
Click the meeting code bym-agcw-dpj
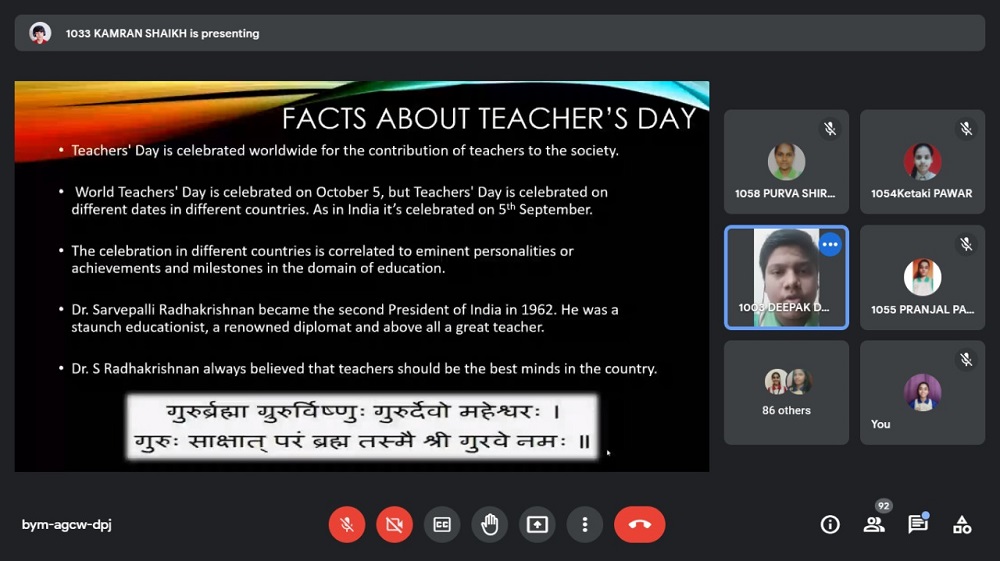pyautogui.click(x=67, y=525)
